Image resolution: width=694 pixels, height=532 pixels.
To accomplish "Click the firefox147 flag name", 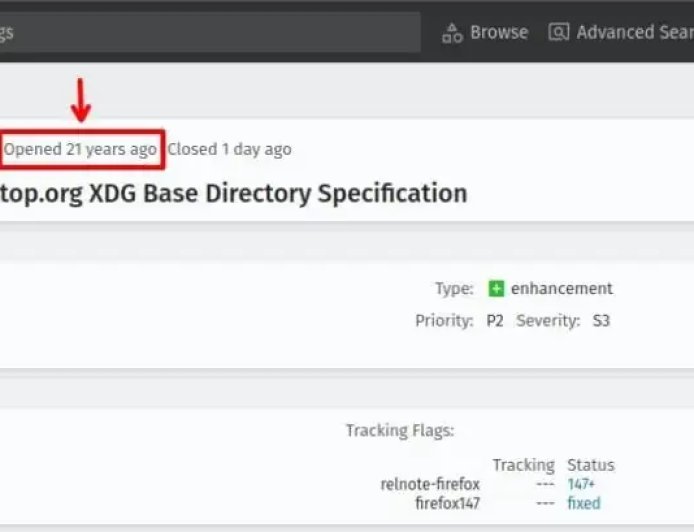I will point(447,503).
